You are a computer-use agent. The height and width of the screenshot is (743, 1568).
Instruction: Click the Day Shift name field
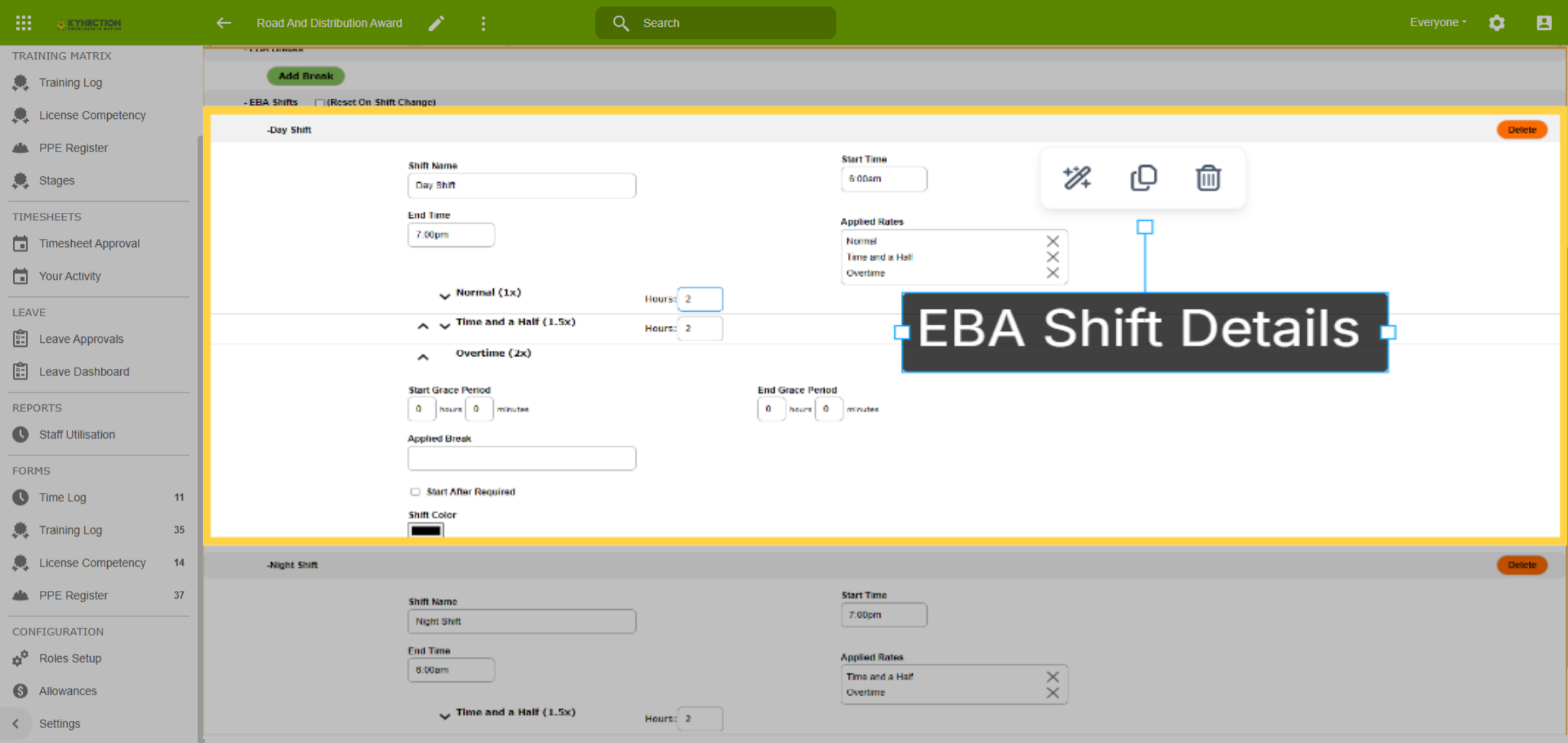pos(521,185)
